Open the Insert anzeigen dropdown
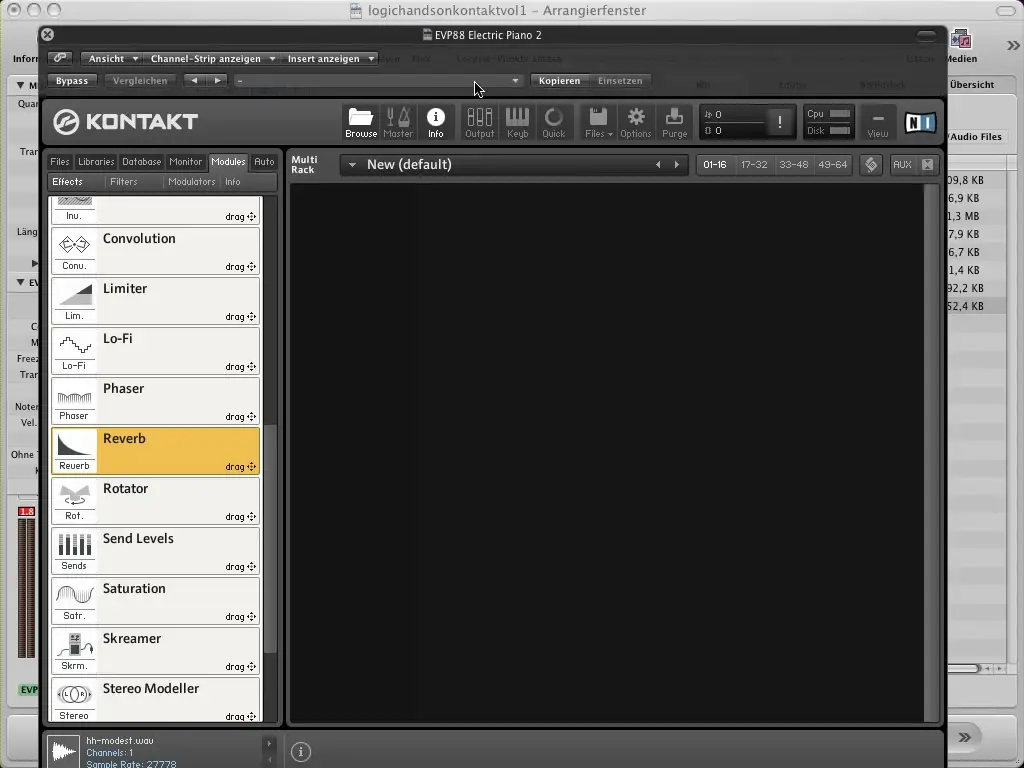 coord(330,59)
